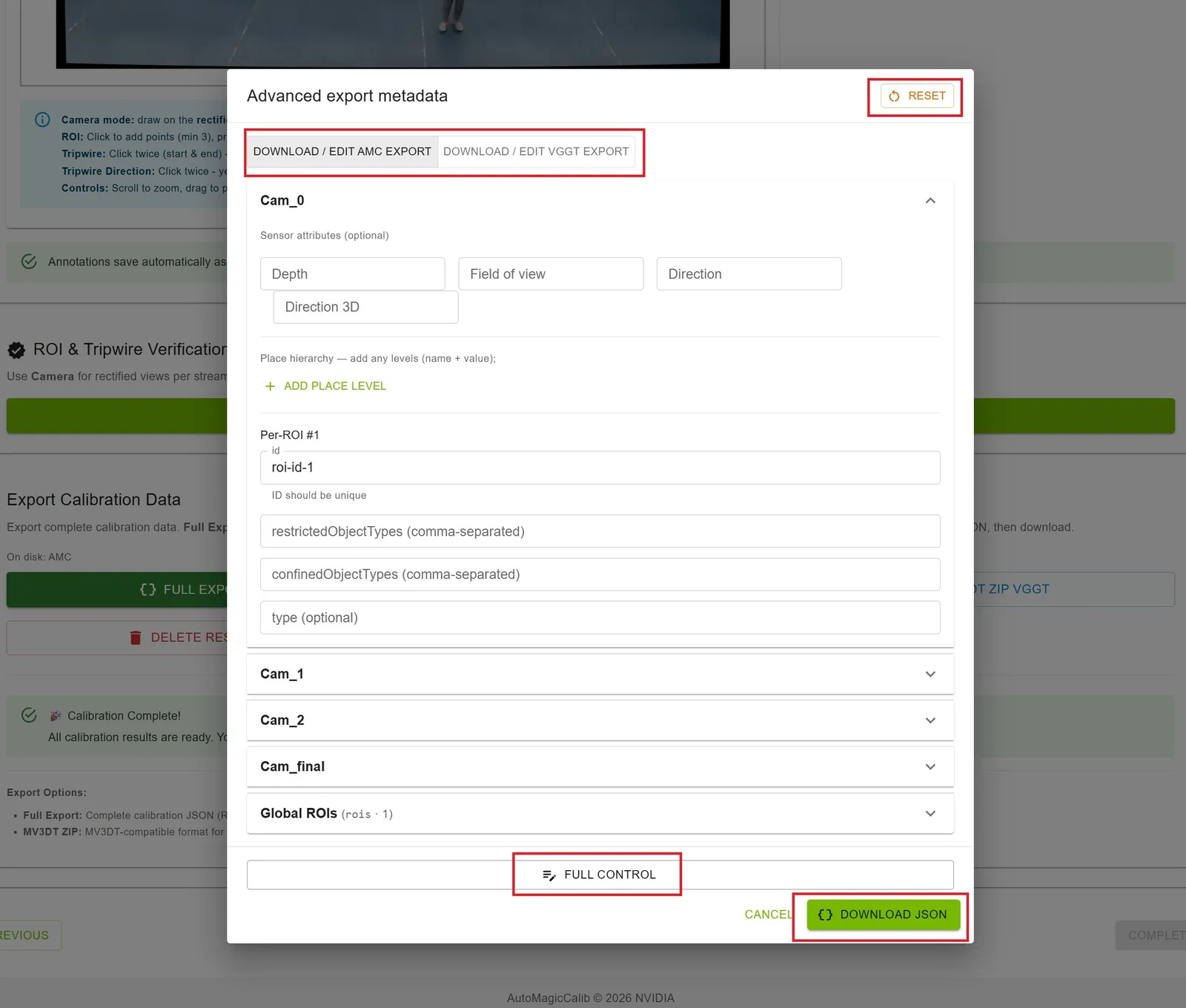
Task: Click the Direction input field
Action: (749, 273)
